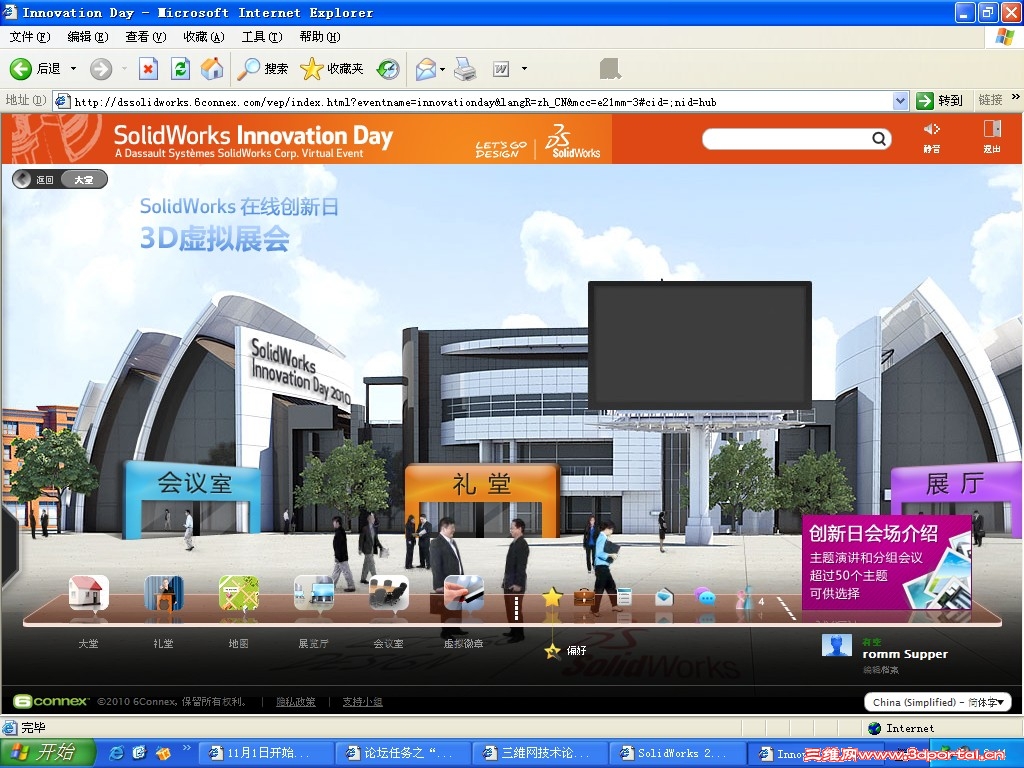This screenshot has width=1024, height=768.
Task: Expand the mail button dropdown arrow
Action: pos(443,69)
